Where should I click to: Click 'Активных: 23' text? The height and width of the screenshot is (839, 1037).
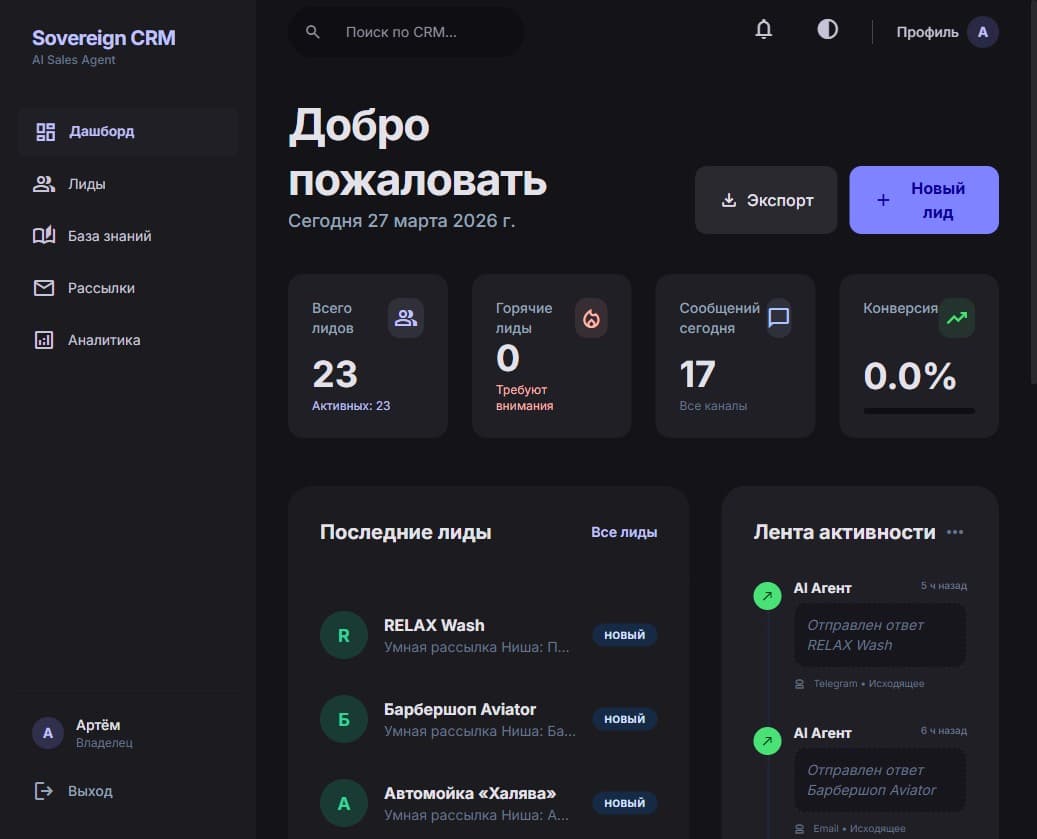click(351, 405)
